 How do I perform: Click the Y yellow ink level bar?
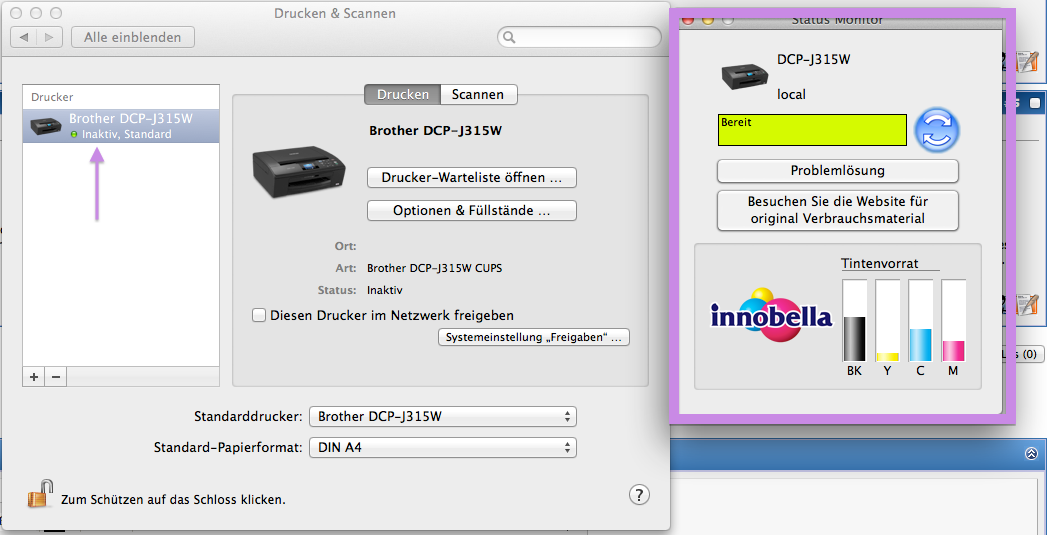click(x=887, y=321)
